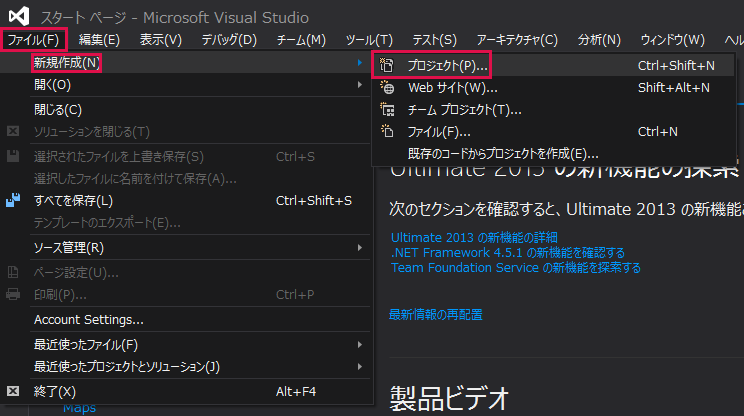The height and width of the screenshot is (416, 744).
Task: Open the アーキテクチャ(C) menu
Action: pyautogui.click(x=517, y=39)
